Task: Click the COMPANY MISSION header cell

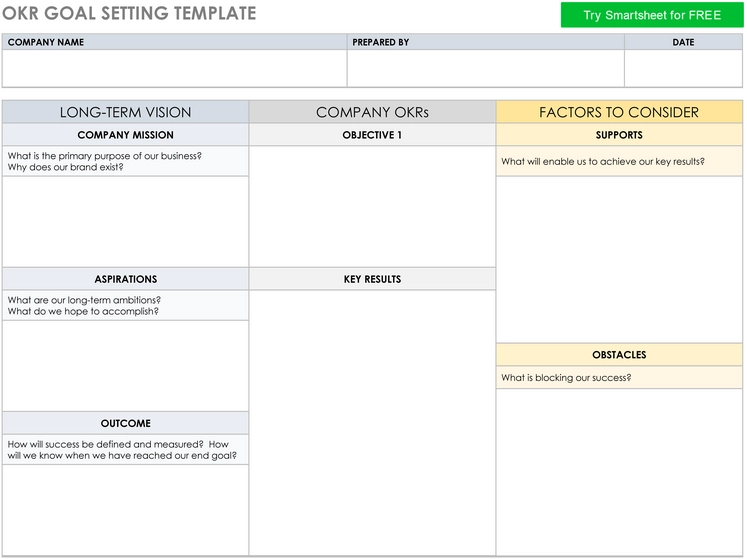Action: coord(125,135)
